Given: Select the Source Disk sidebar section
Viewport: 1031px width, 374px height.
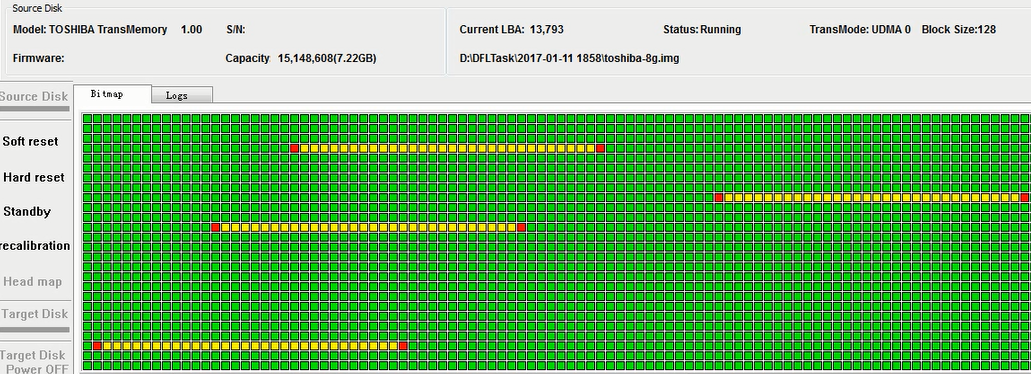Looking at the screenshot, I should pyautogui.click(x=34, y=97).
